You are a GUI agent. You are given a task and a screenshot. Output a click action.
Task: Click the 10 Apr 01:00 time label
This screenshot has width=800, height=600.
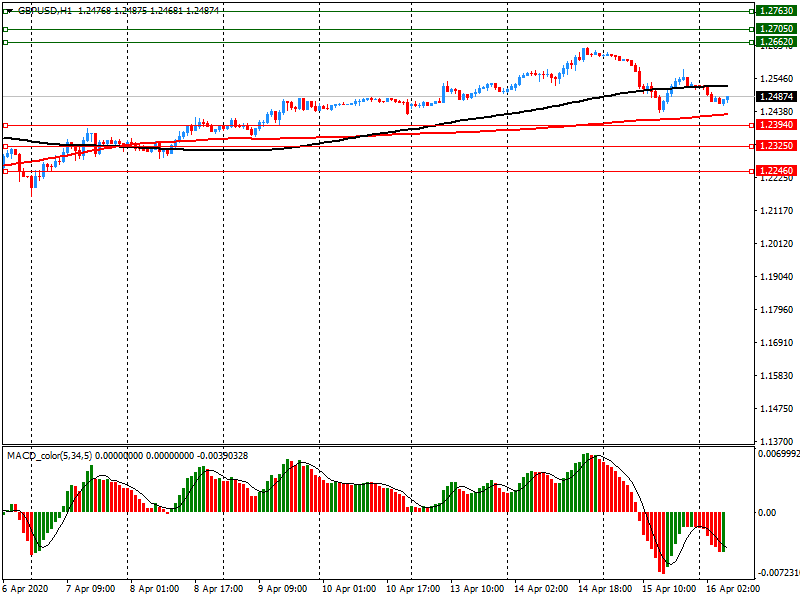pos(349,589)
